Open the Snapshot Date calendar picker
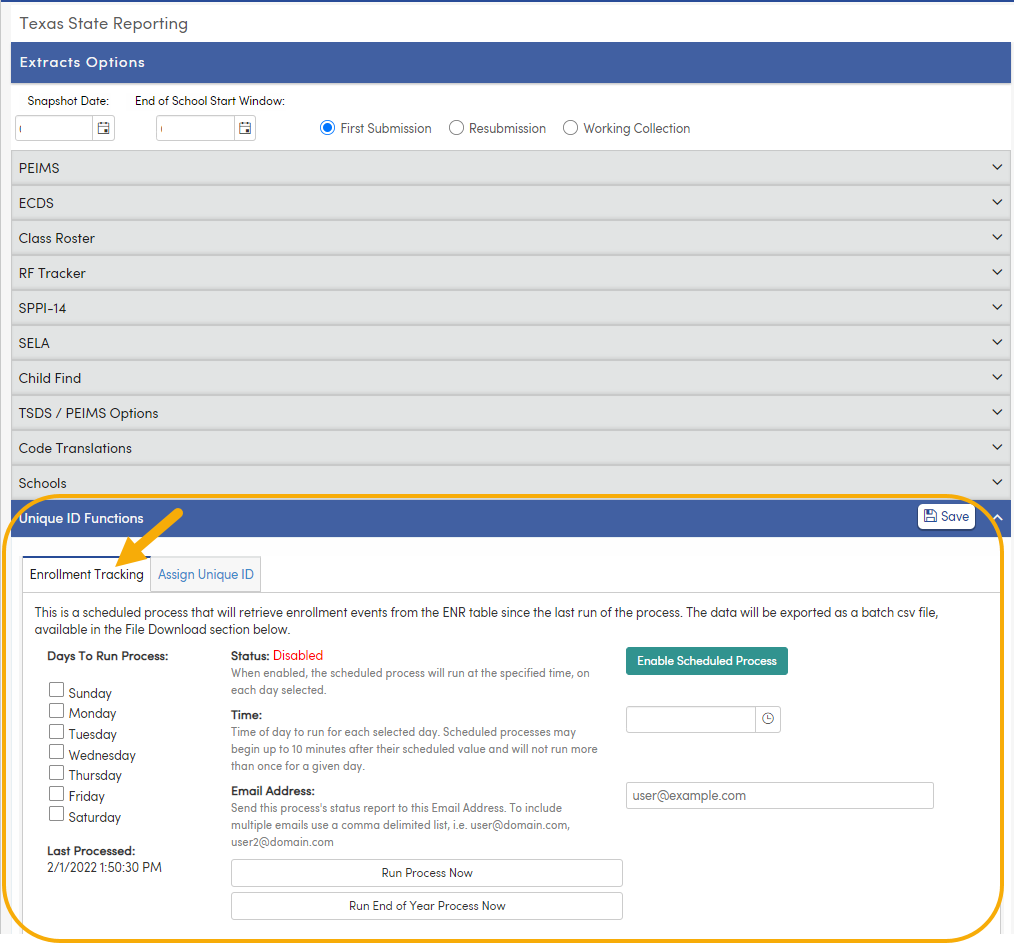This screenshot has width=1014, height=943. 103,127
